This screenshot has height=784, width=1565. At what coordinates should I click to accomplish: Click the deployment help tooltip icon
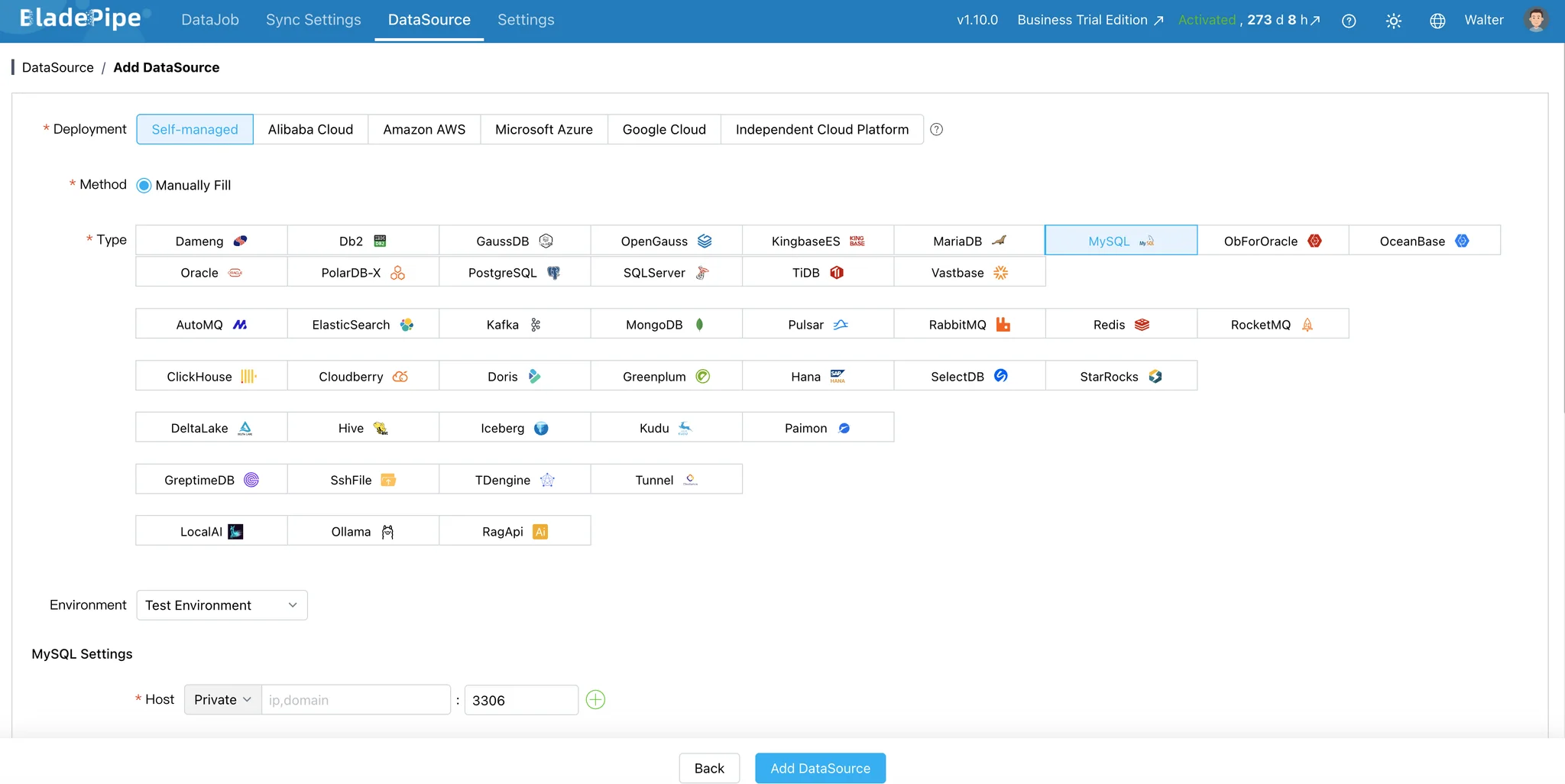936,129
